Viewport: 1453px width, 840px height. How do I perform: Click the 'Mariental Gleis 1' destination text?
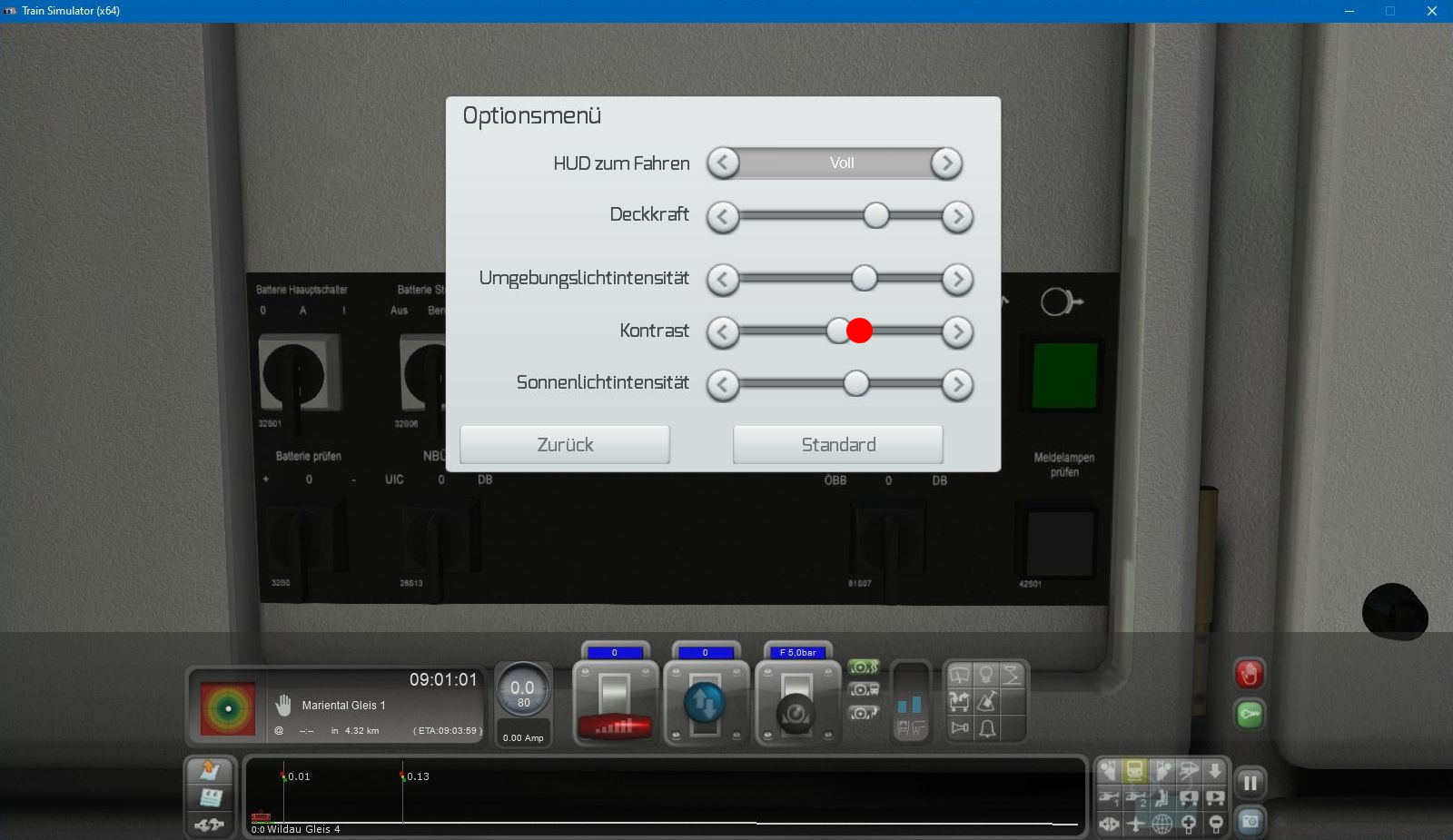(x=343, y=706)
